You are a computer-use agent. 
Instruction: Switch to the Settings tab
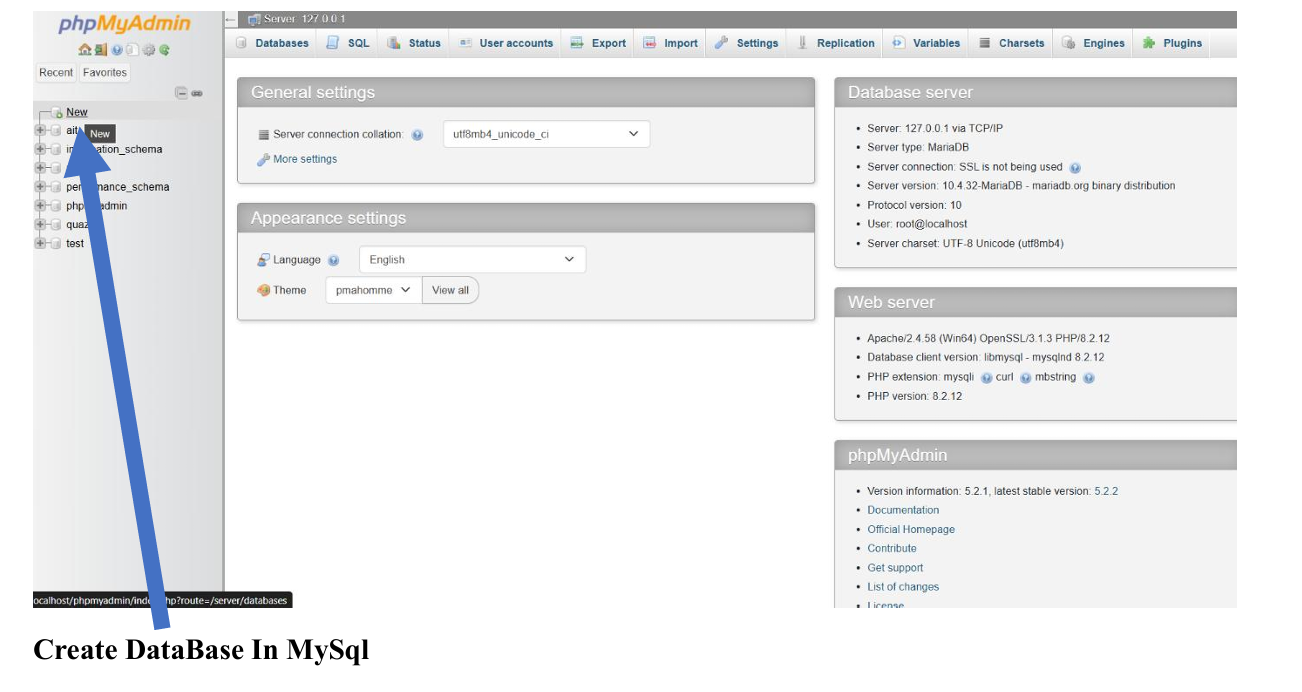[x=746, y=43]
